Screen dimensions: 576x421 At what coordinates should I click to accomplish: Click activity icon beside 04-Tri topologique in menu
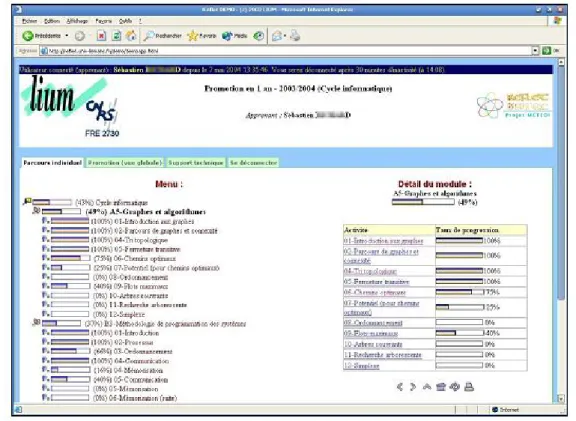click(46, 239)
